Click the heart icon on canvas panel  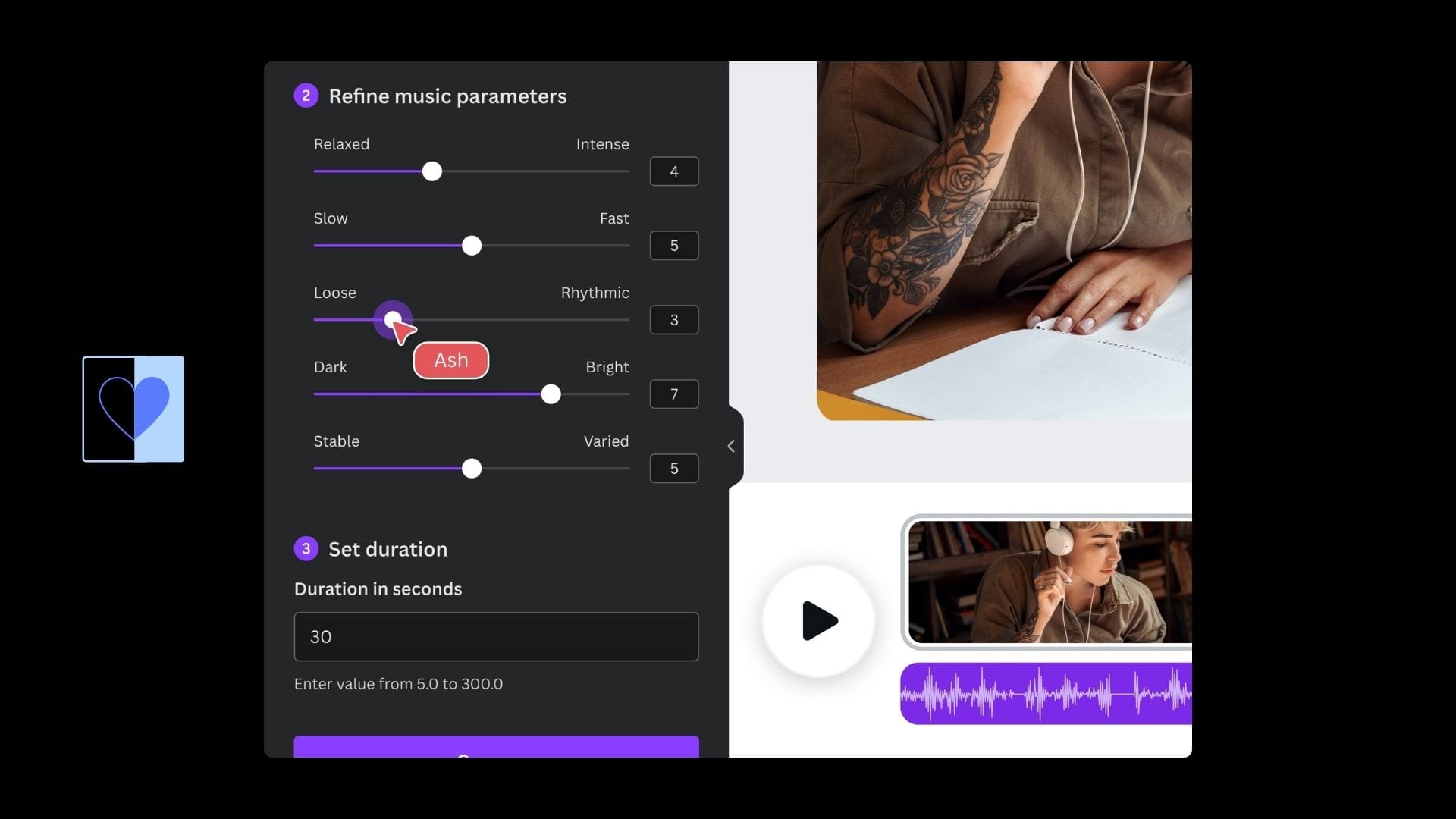133,409
